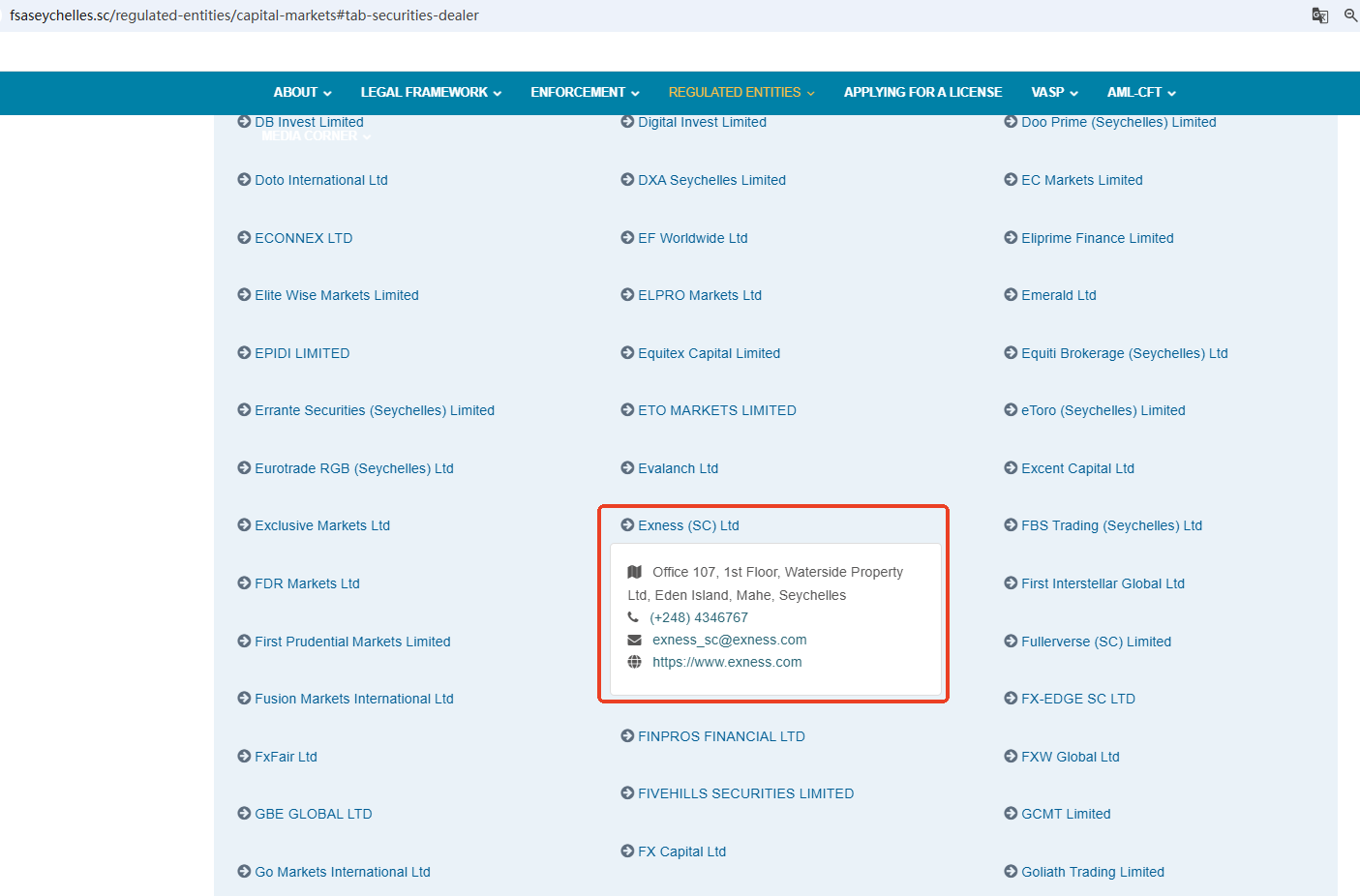Click the arrow icon beside ECONNEX LTD
This screenshot has width=1360, height=896.
coord(244,237)
